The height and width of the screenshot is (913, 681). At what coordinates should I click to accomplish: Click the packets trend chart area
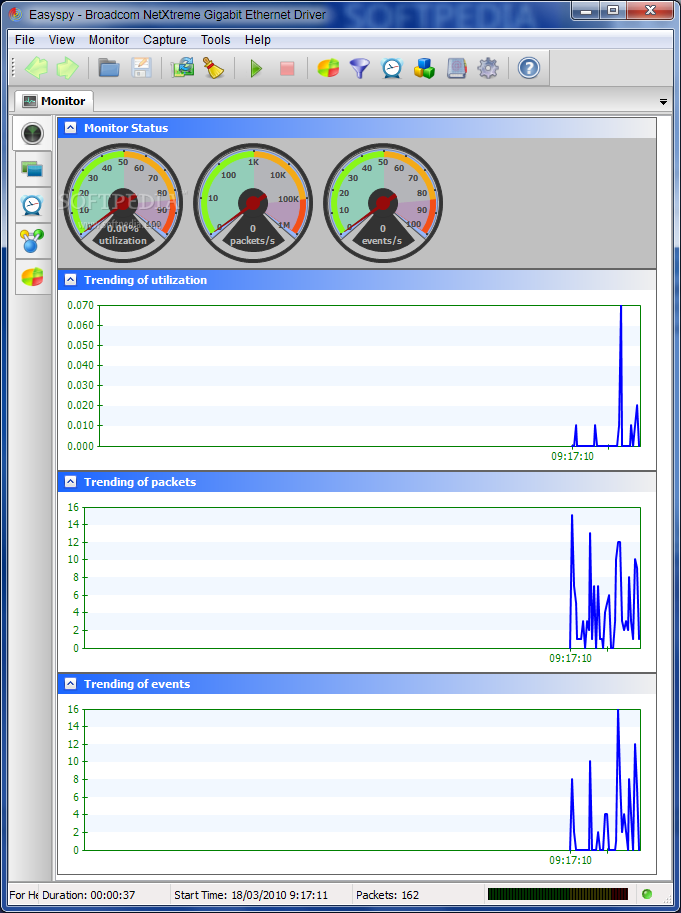click(362, 578)
